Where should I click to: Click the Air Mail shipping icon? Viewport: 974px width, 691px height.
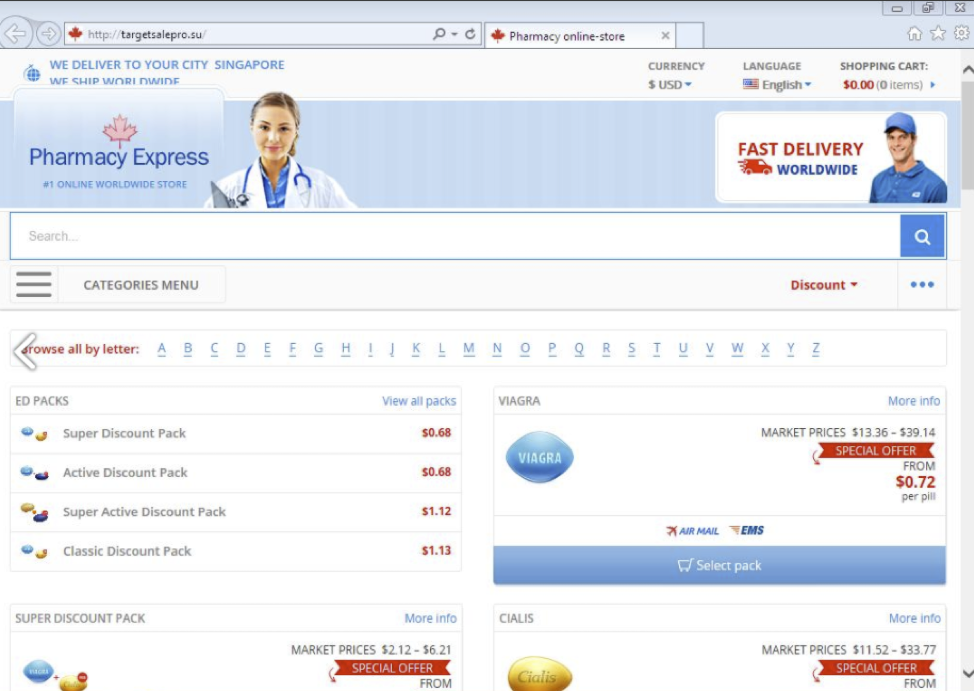692,531
